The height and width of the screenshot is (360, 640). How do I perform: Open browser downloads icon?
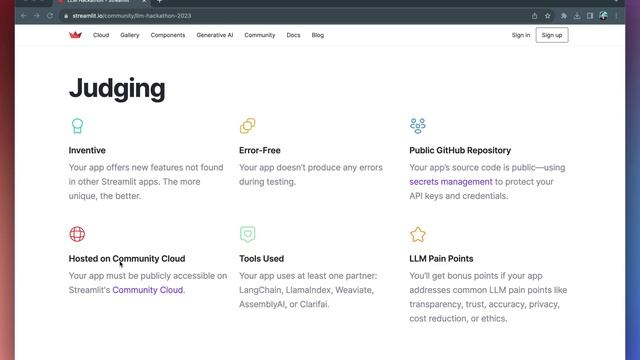pyautogui.click(x=577, y=16)
